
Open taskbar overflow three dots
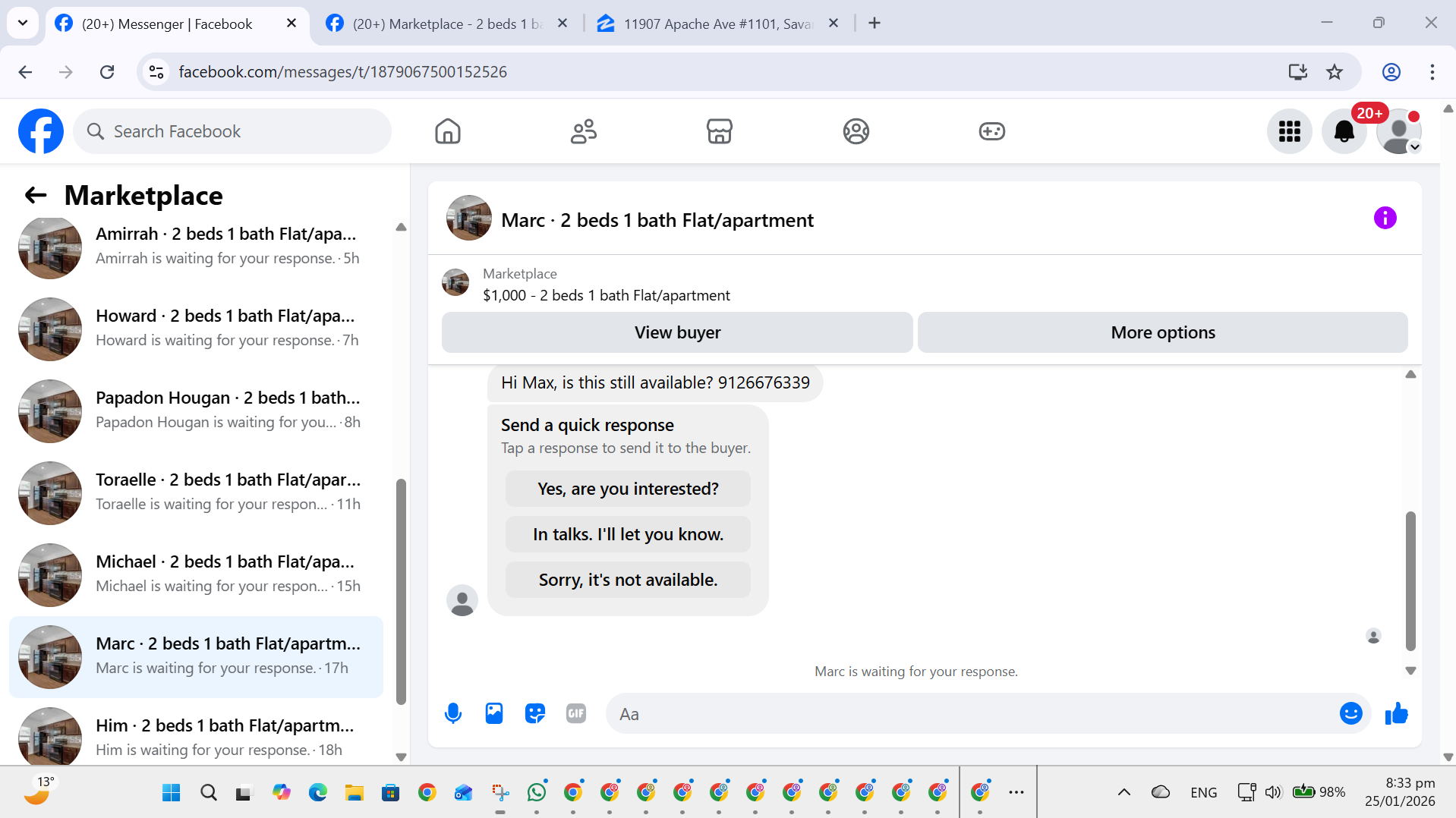[1016, 793]
